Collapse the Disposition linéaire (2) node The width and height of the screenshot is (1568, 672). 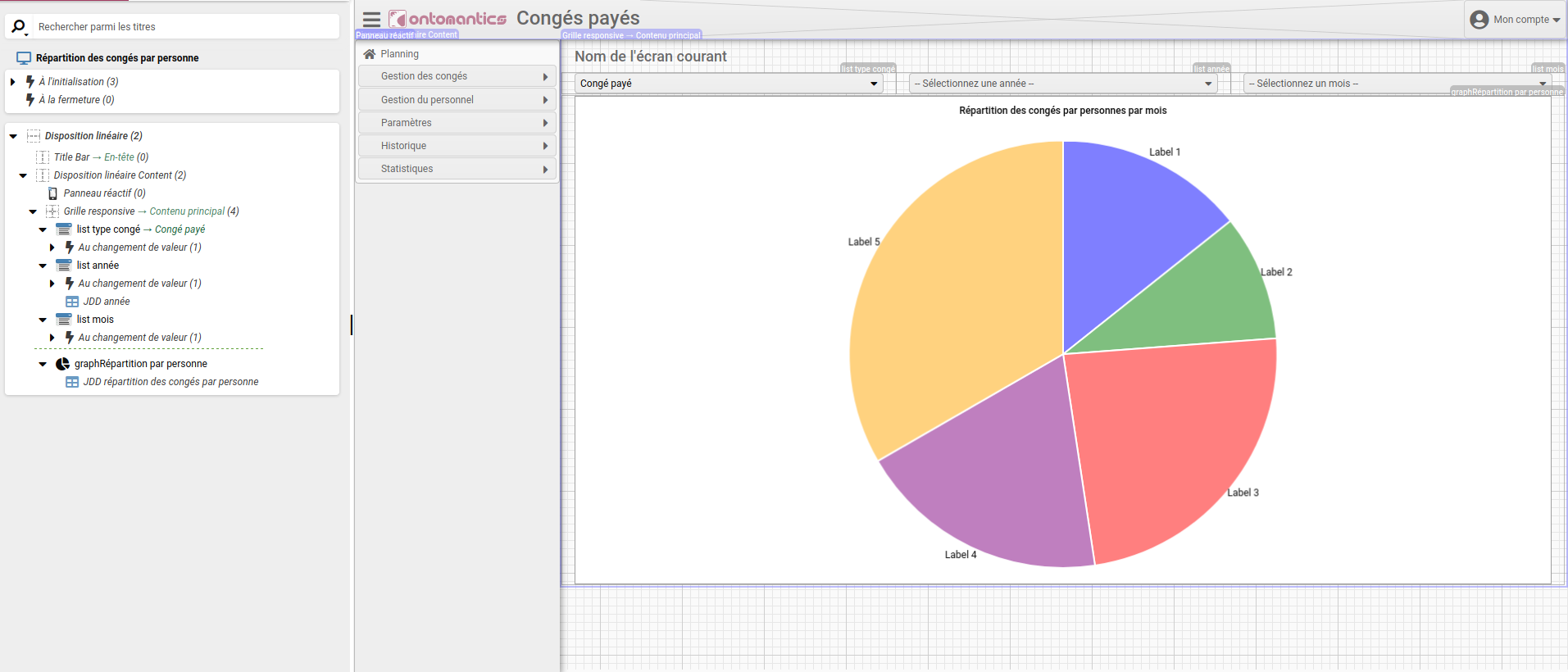13,136
